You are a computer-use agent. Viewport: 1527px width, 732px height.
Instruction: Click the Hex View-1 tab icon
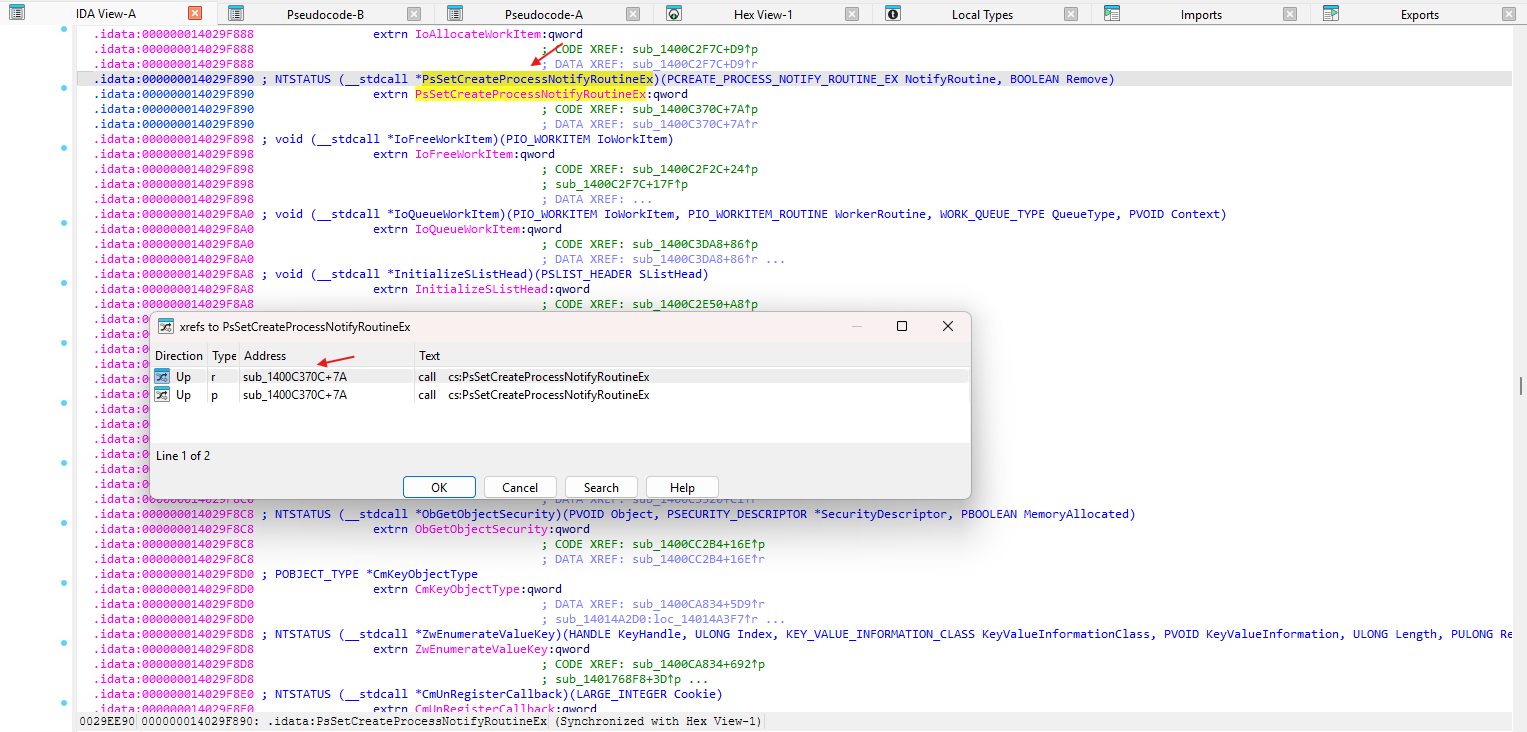click(x=674, y=13)
